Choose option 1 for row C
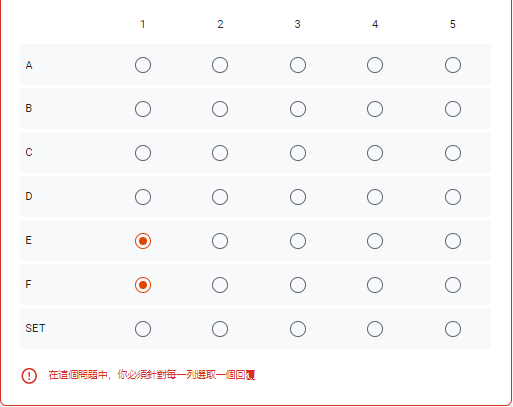The image size is (513, 407). click(x=143, y=153)
